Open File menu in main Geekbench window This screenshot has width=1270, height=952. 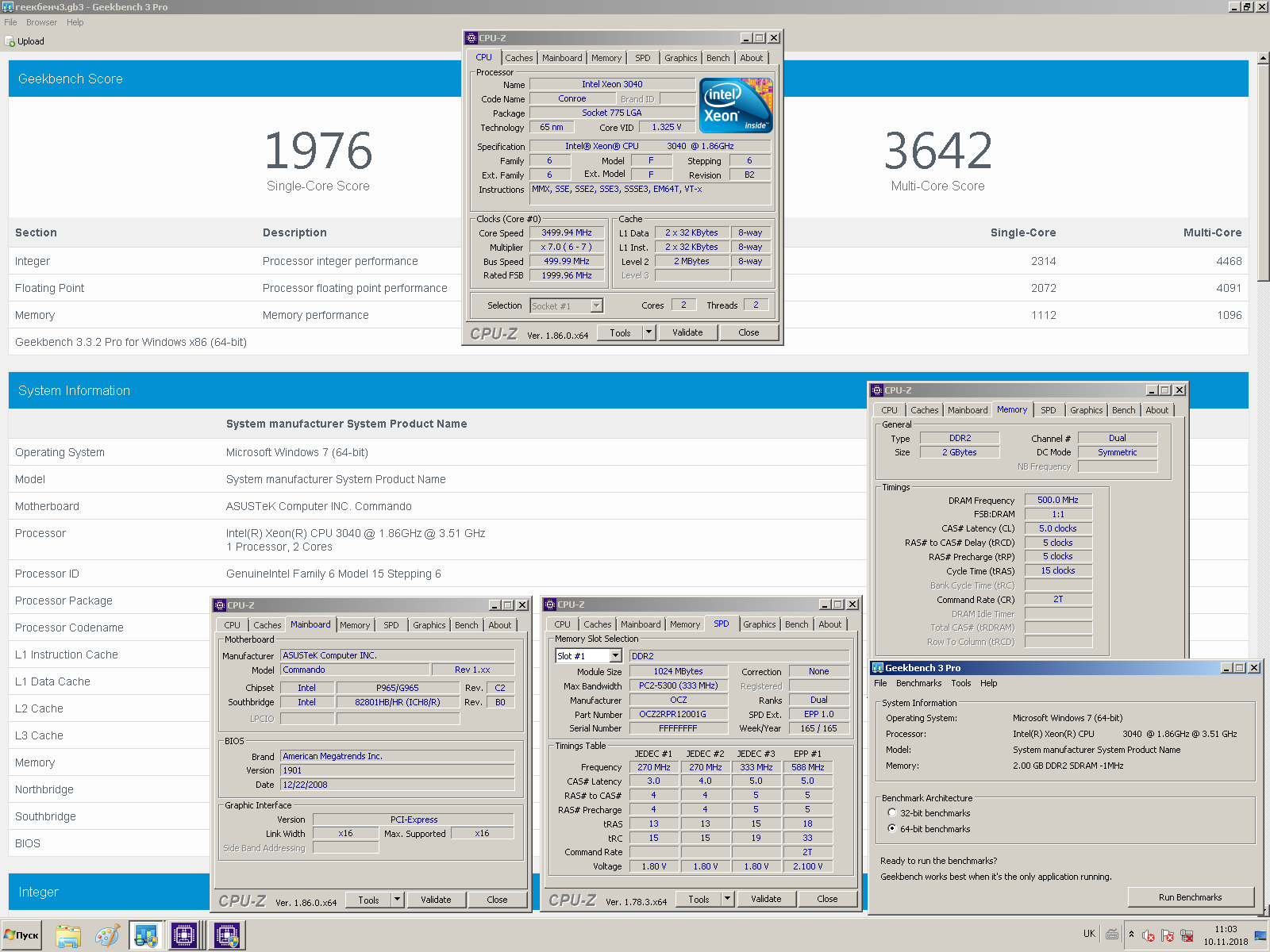[x=10, y=22]
